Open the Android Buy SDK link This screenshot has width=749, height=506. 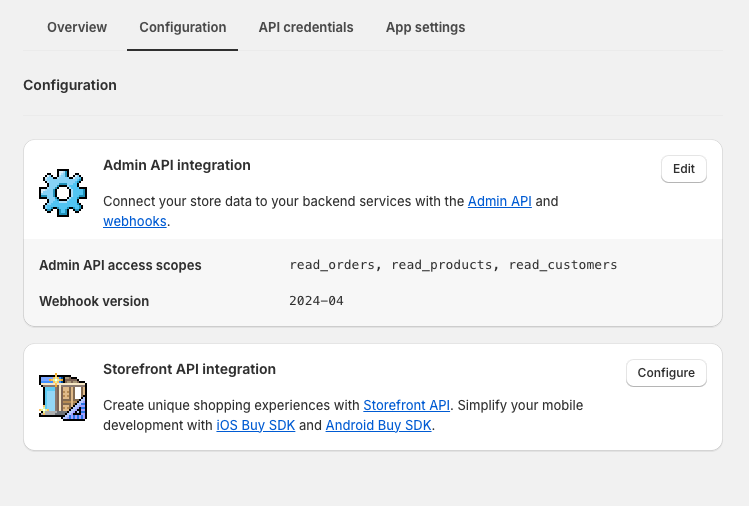coord(378,425)
